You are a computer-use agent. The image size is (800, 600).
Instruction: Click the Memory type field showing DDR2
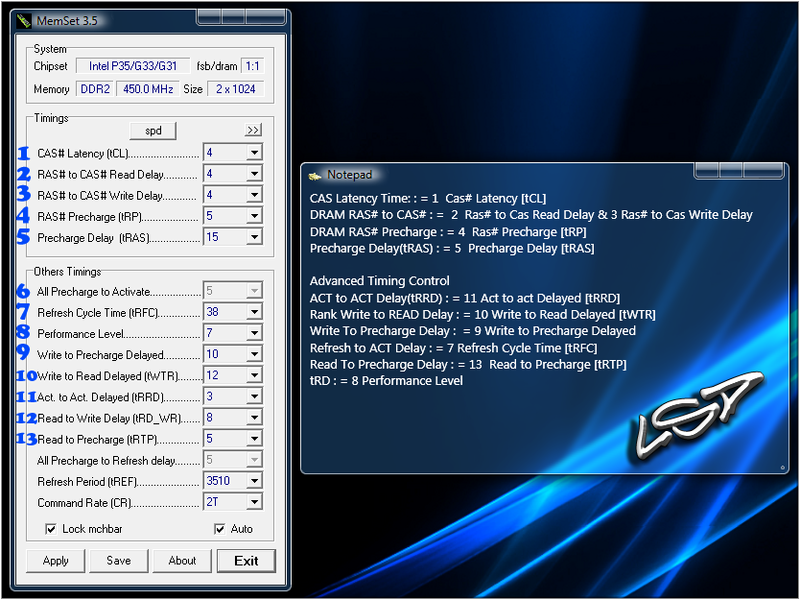95,89
